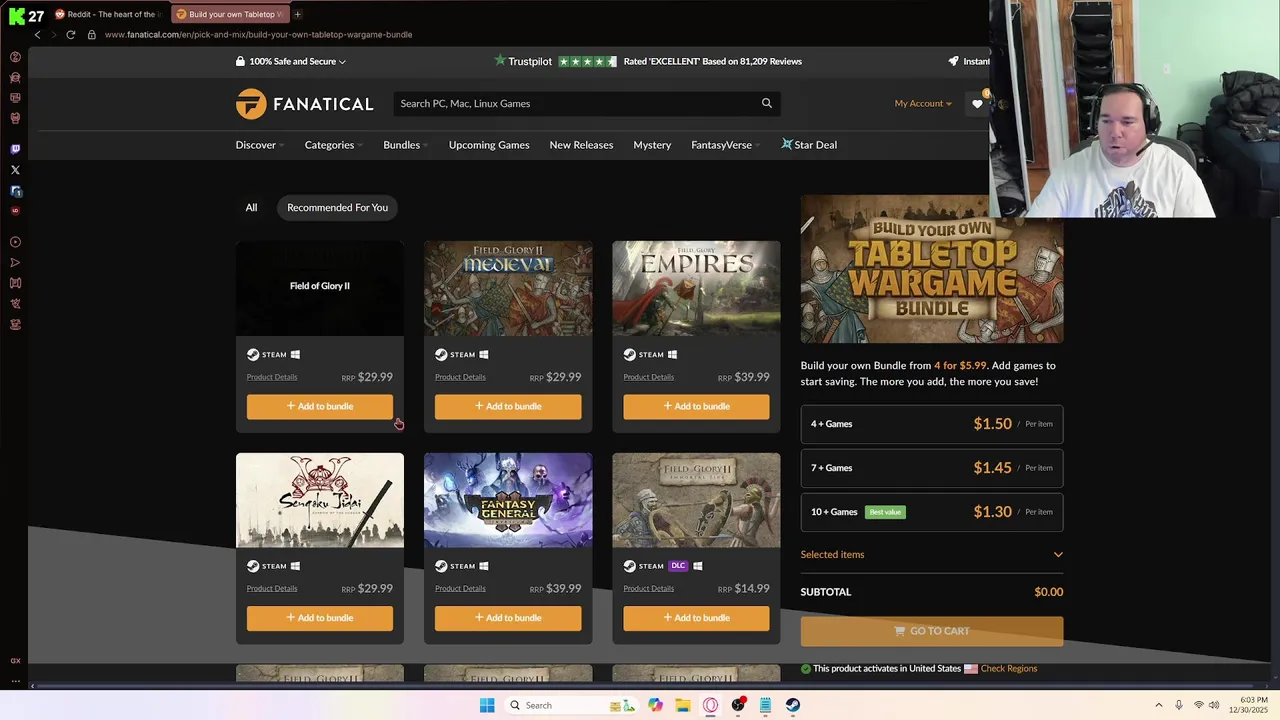This screenshot has height=720, width=1280.
Task: Select the All filter tab
Action: click(251, 207)
